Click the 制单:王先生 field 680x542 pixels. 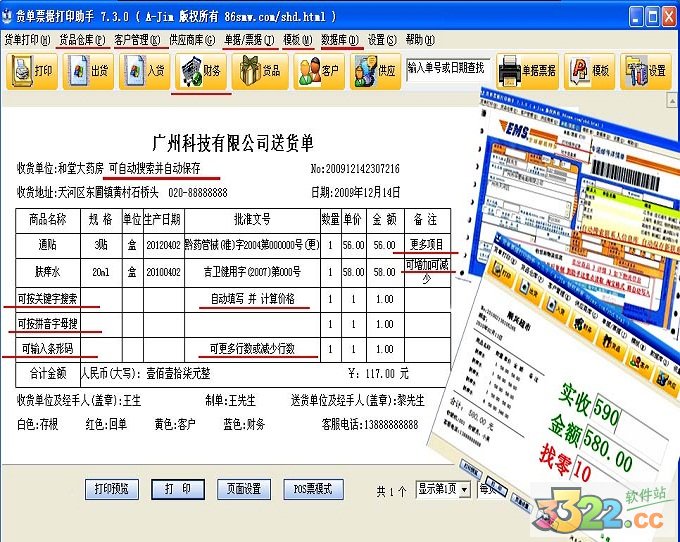[230, 400]
